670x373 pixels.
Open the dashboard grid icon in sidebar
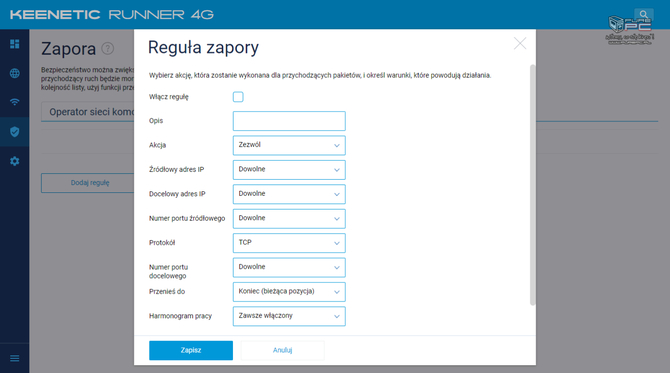(15, 44)
